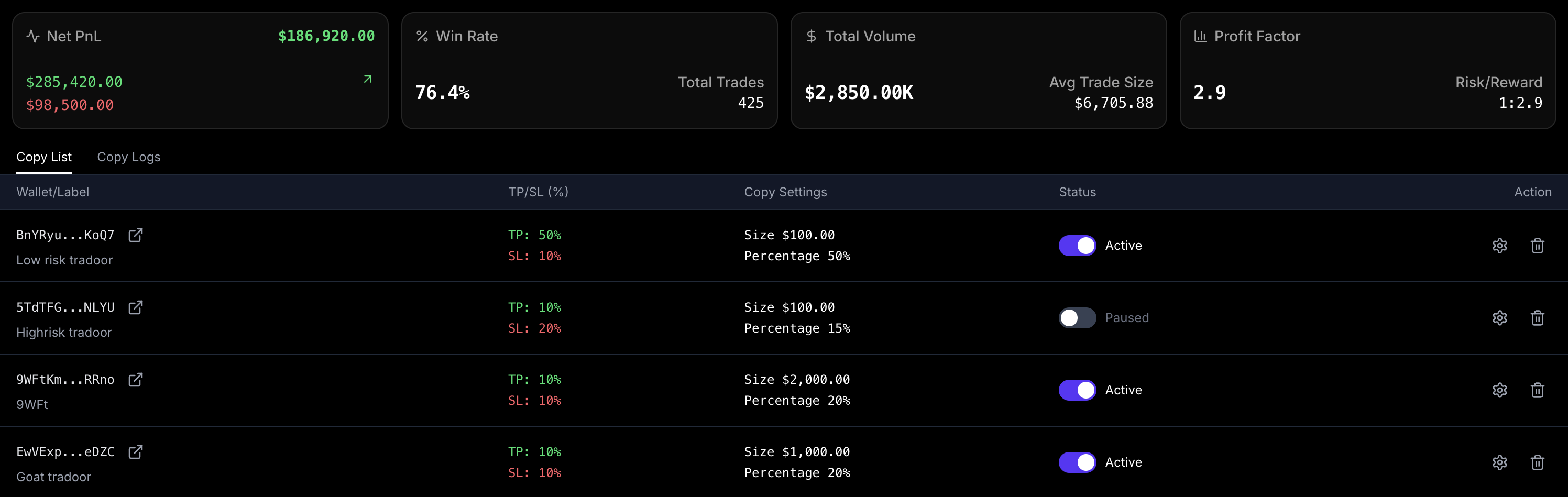Viewport: 1568px width, 497px height.
Task: Open external link for BnYRyu...KoQ7 wallet
Action: click(136, 235)
